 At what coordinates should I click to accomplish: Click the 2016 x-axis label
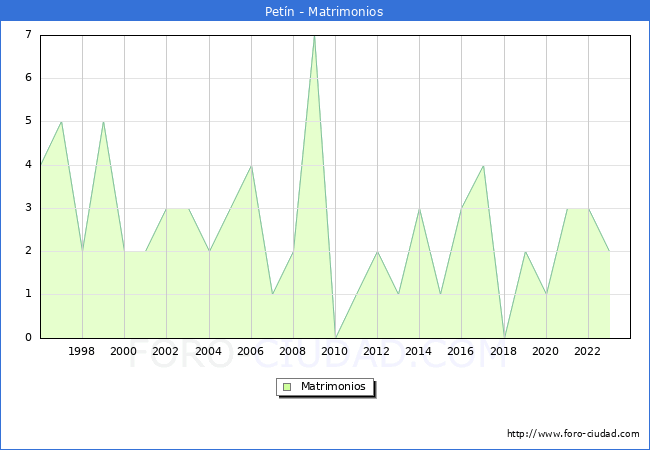tap(461, 351)
